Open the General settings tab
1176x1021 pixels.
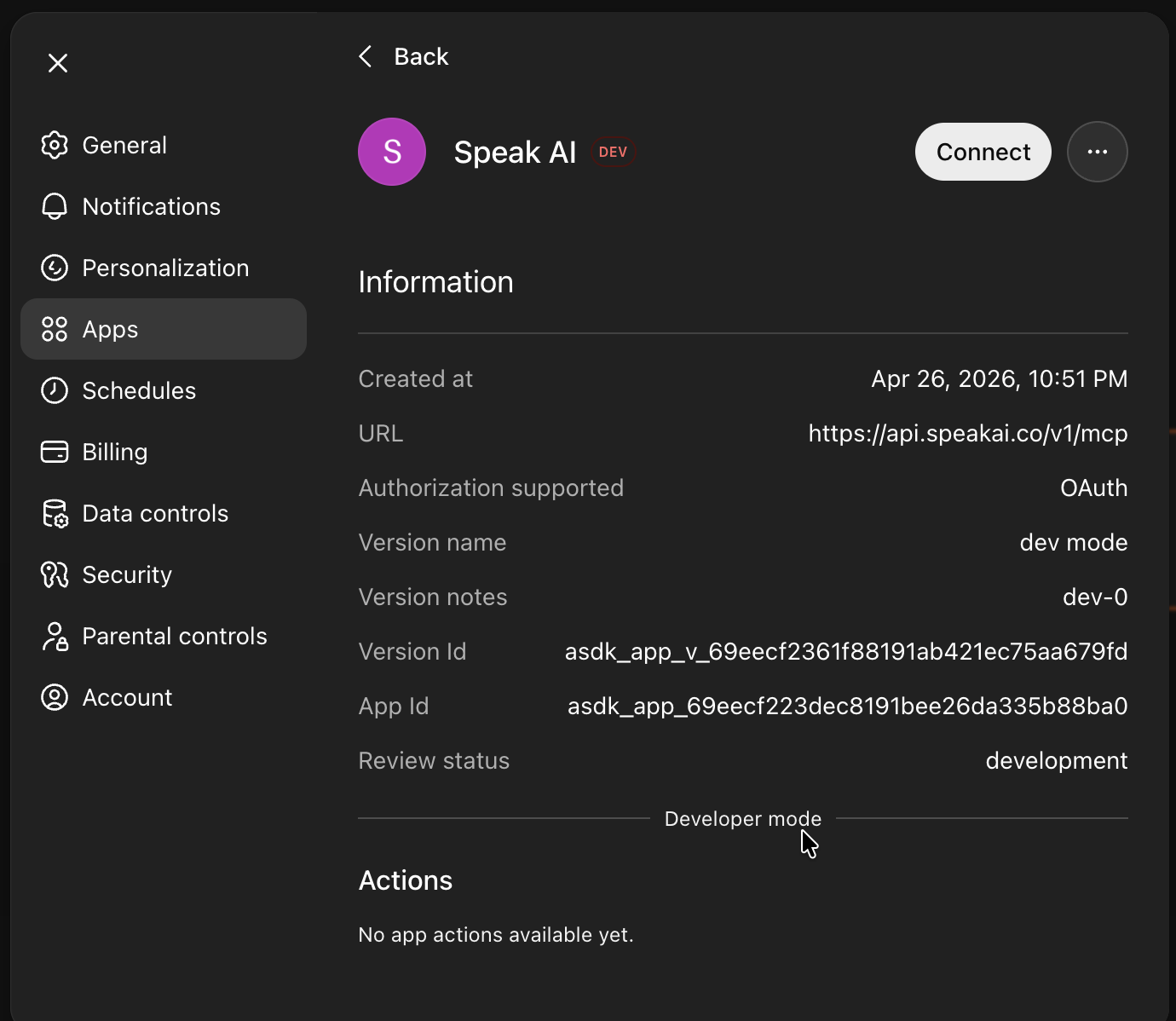(164, 145)
